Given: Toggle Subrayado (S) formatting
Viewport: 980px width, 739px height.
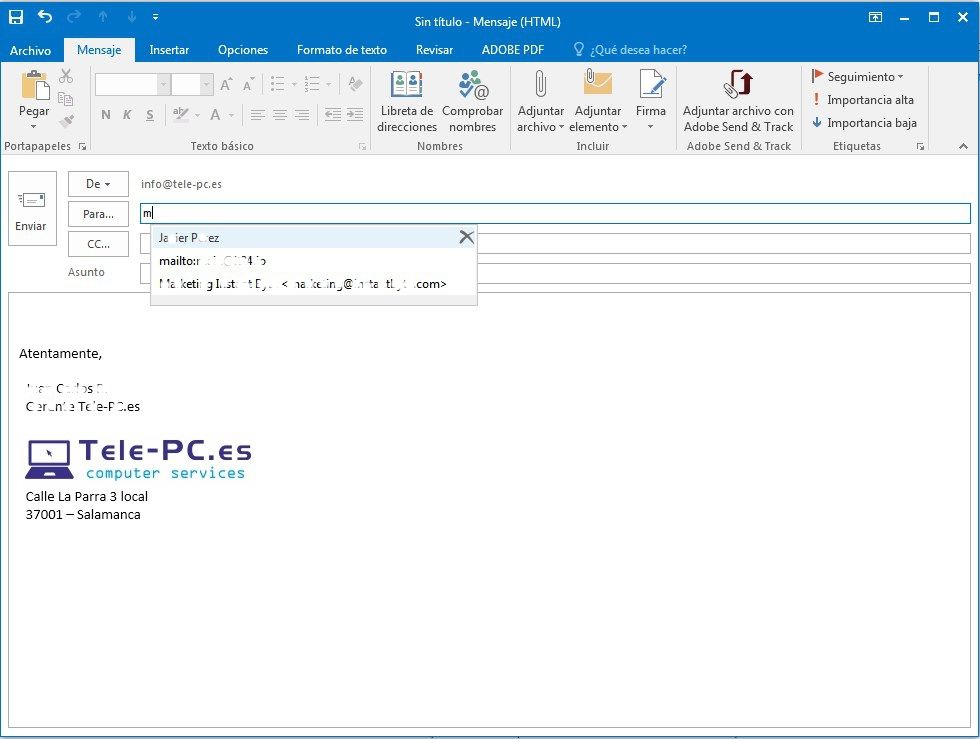Looking at the screenshot, I should tap(149, 114).
